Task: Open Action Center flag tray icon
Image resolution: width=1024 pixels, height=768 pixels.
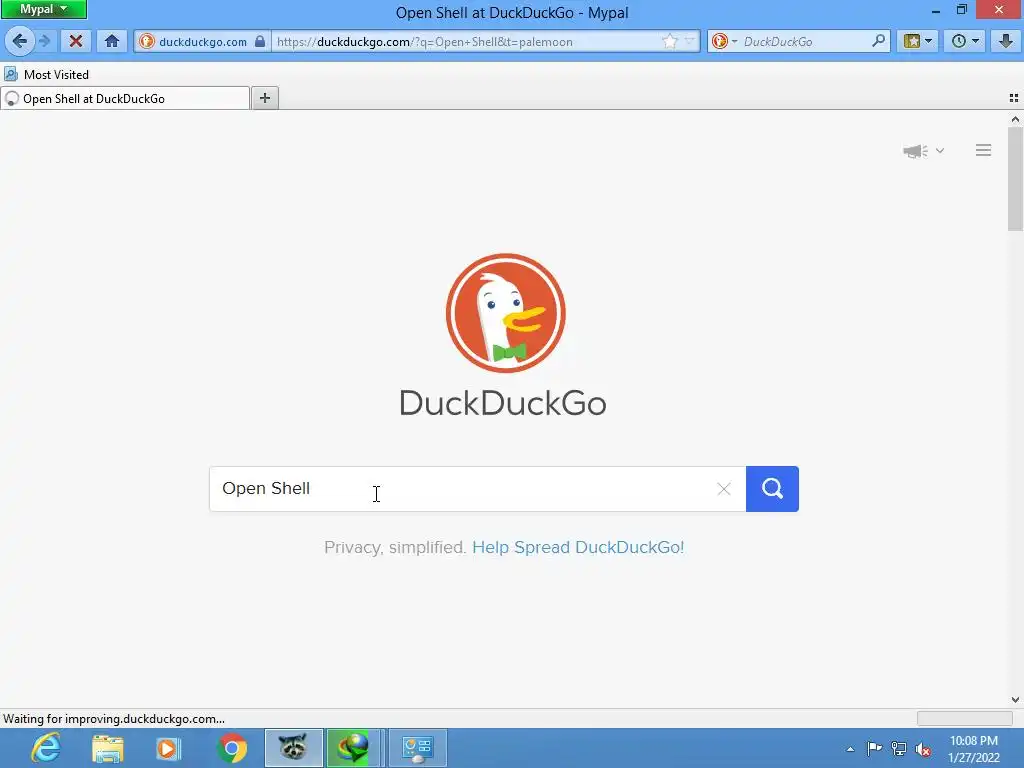Action: coord(874,748)
